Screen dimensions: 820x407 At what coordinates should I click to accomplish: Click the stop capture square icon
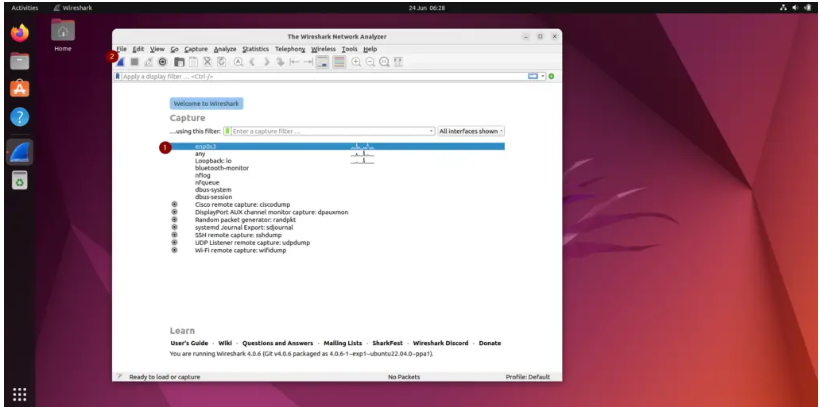(134, 62)
